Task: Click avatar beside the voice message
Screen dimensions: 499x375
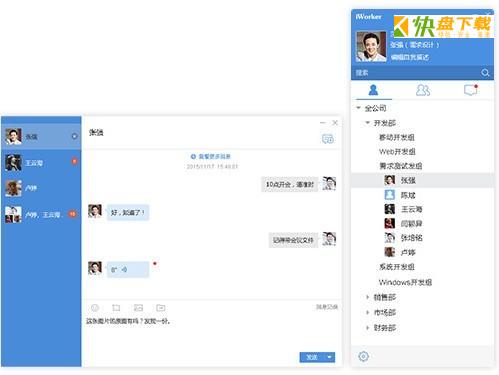Action: [x=95, y=268]
